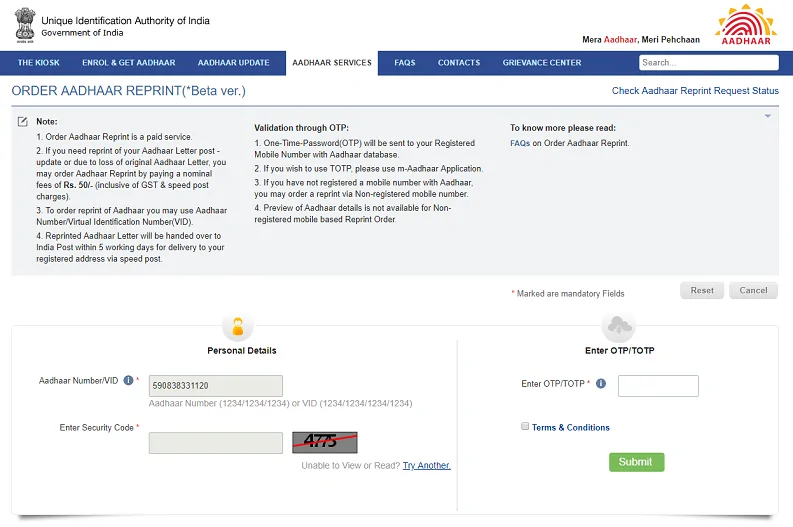Open ENROL & GET AADHAAR menu
The width and height of the screenshot is (793, 527).
point(128,63)
